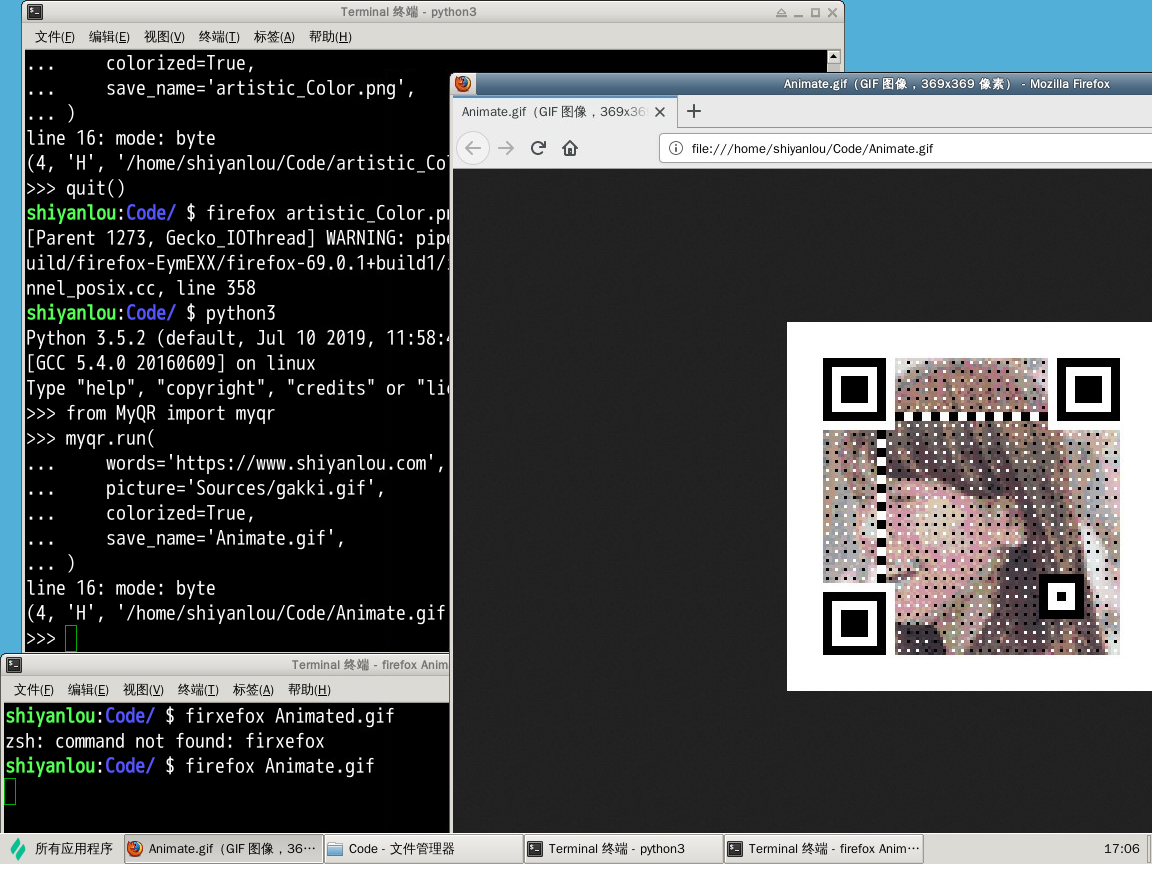Open 文件 menu in firefox terminal window
1152x896 pixels.
pos(34,690)
